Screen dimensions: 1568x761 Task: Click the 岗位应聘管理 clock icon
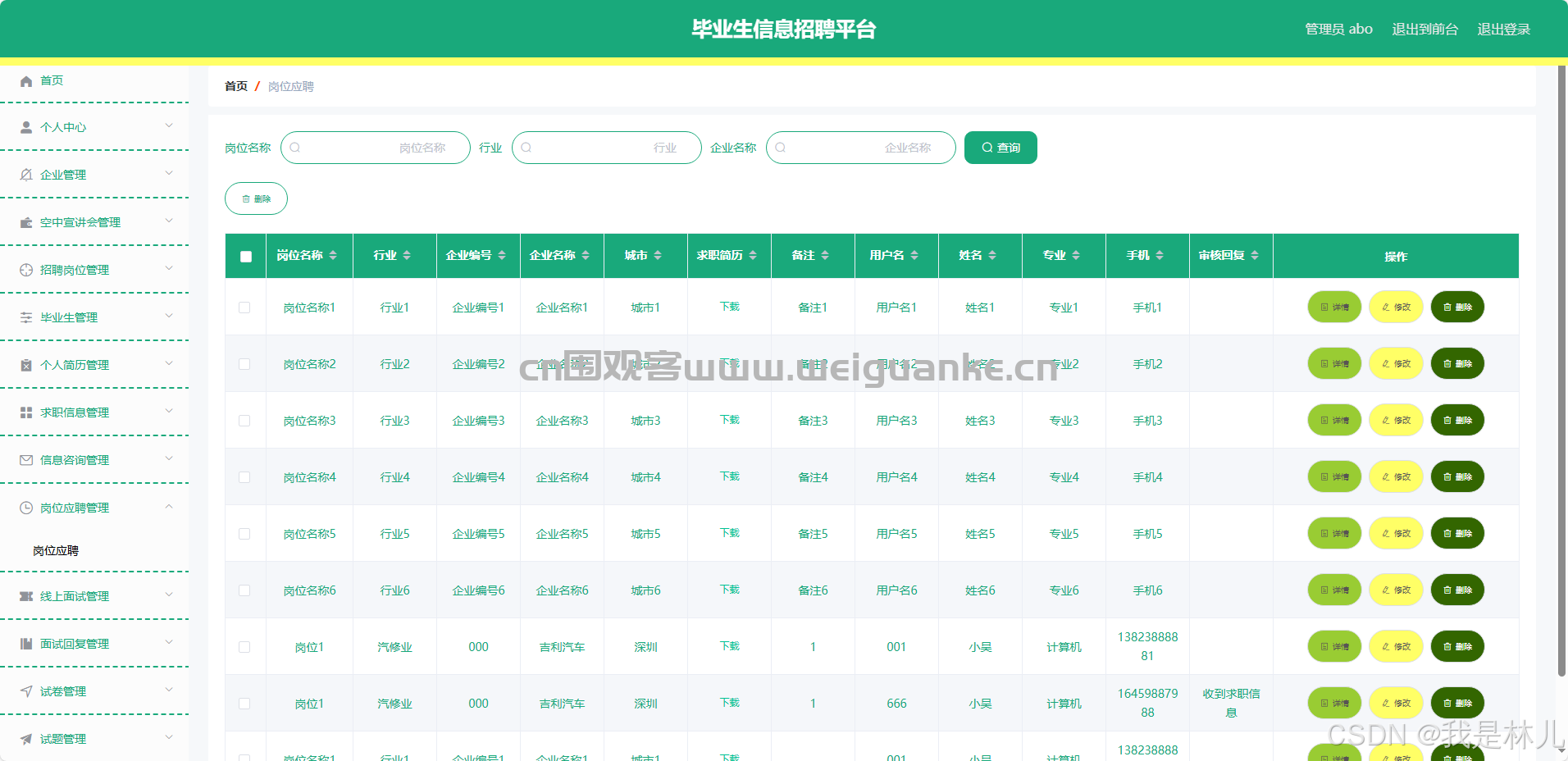point(26,508)
